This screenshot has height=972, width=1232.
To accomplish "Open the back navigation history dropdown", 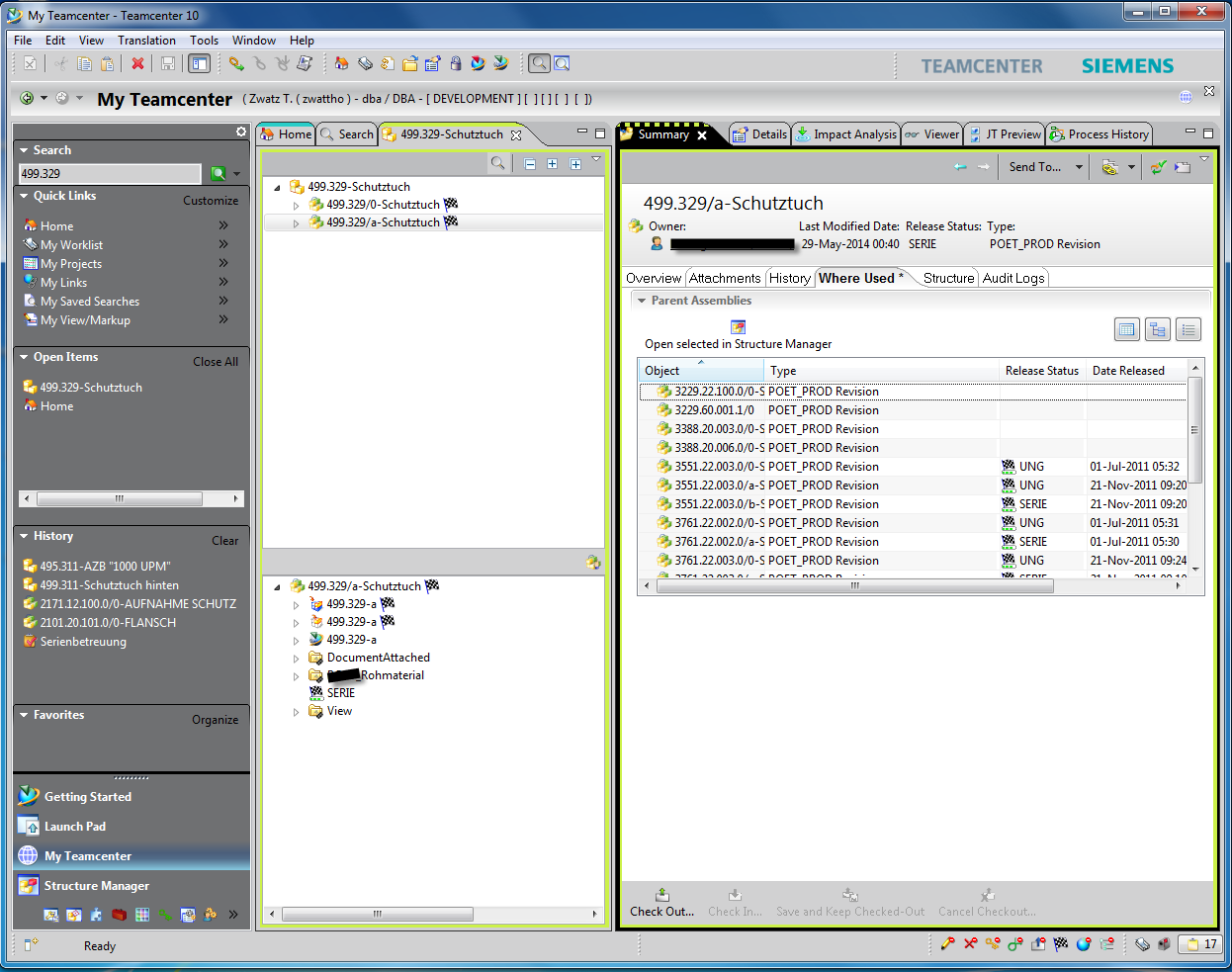I will click(44, 98).
